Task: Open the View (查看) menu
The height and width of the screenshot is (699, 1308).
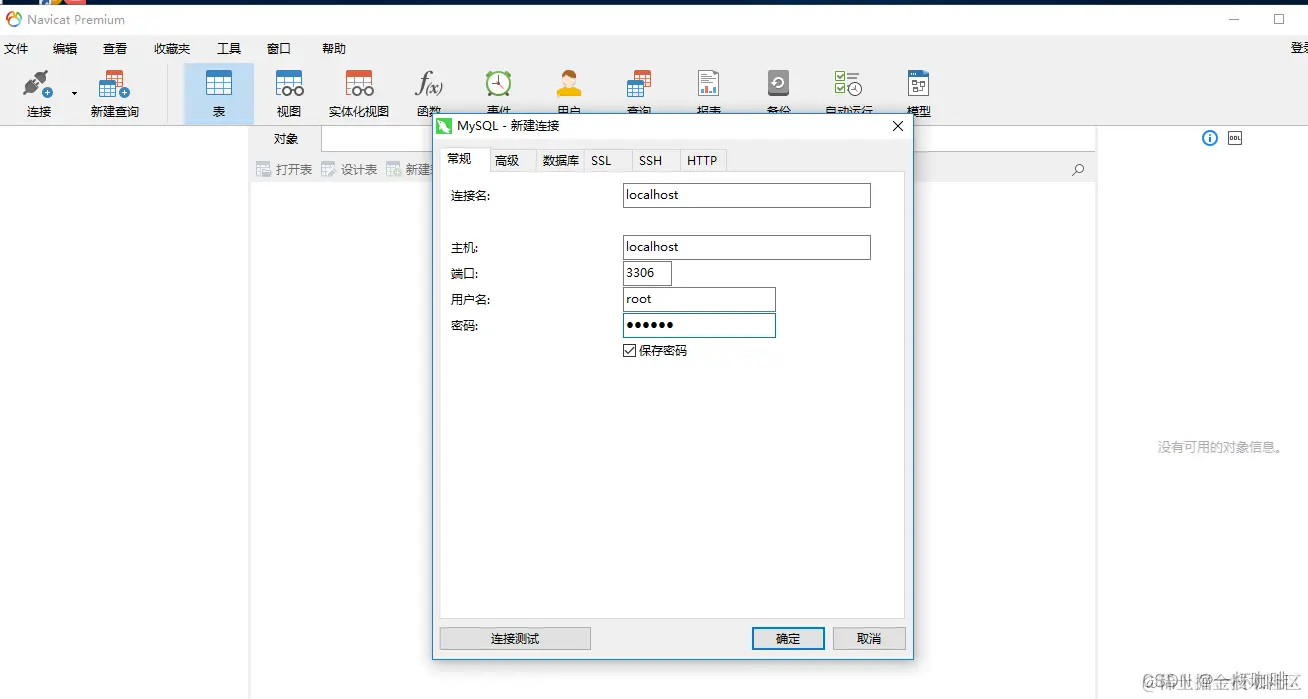Action: [x=115, y=48]
